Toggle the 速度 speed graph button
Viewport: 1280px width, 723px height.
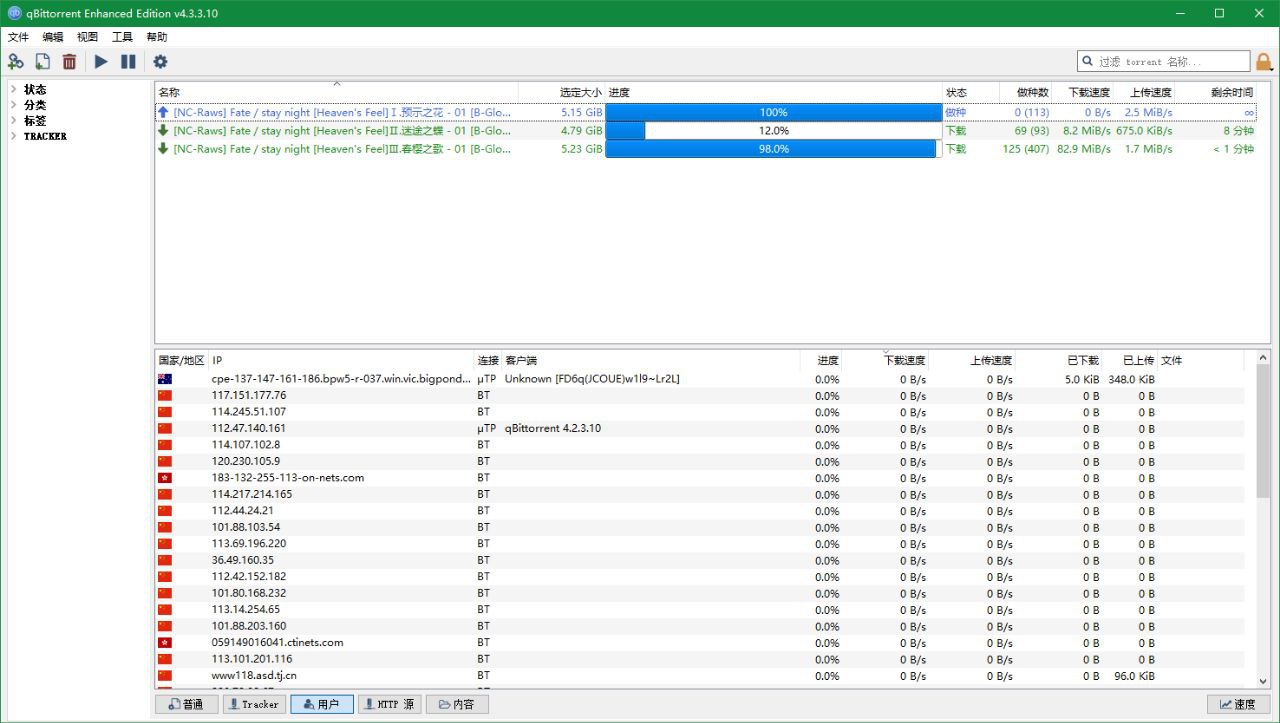click(x=1237, y=704)
